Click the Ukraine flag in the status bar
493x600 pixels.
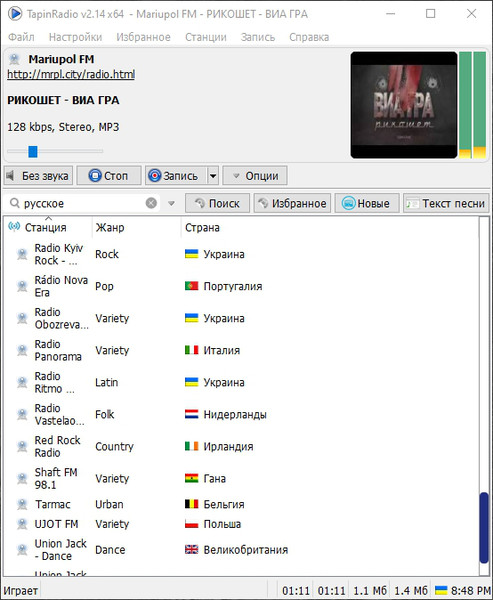[441, 590]
